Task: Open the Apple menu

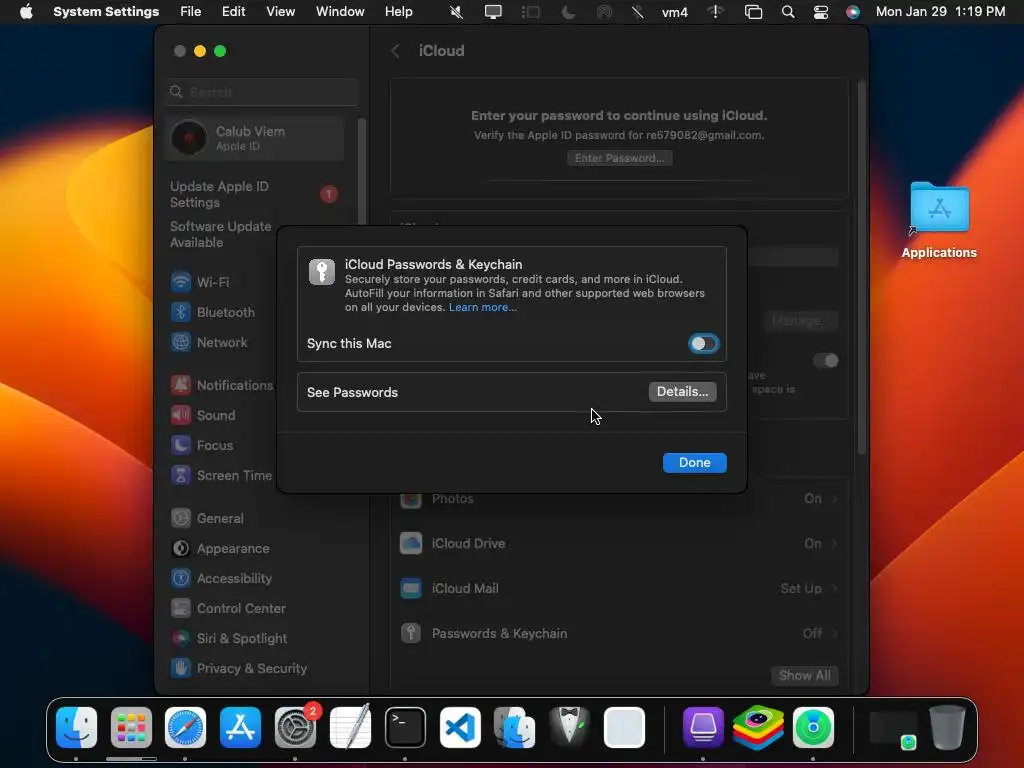Action: [26, 12]
